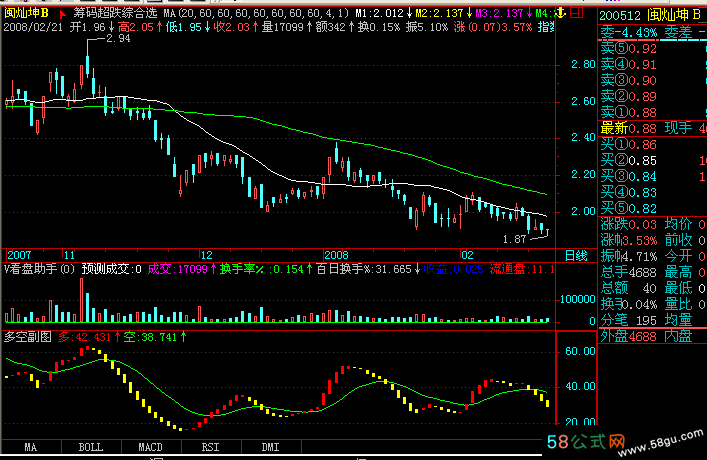The width and height of the screenshot is (707, 460).
Task: Switch to the RSI indicator tab
Action: pos(210,446)
